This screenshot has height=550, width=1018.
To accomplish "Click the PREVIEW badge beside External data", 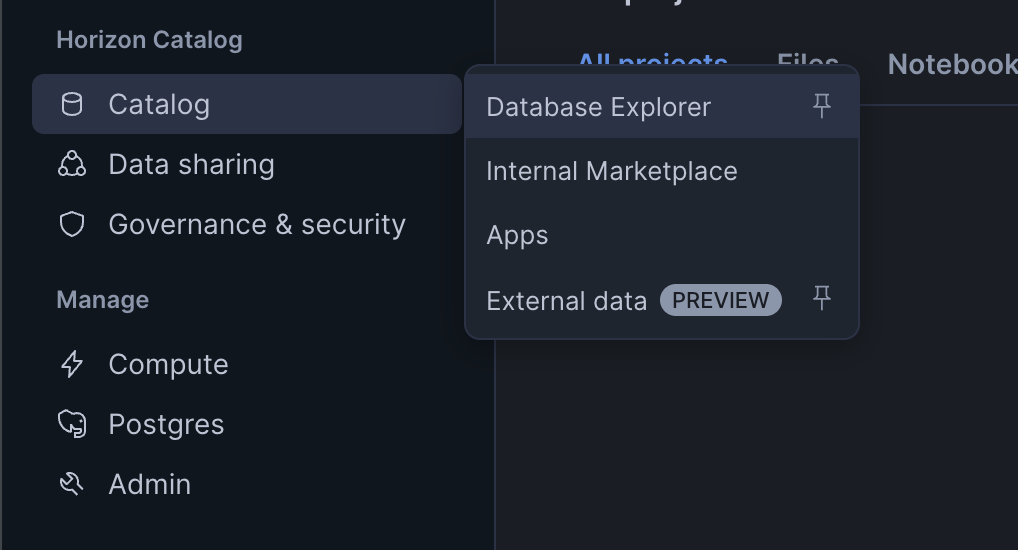I will 720,300.
